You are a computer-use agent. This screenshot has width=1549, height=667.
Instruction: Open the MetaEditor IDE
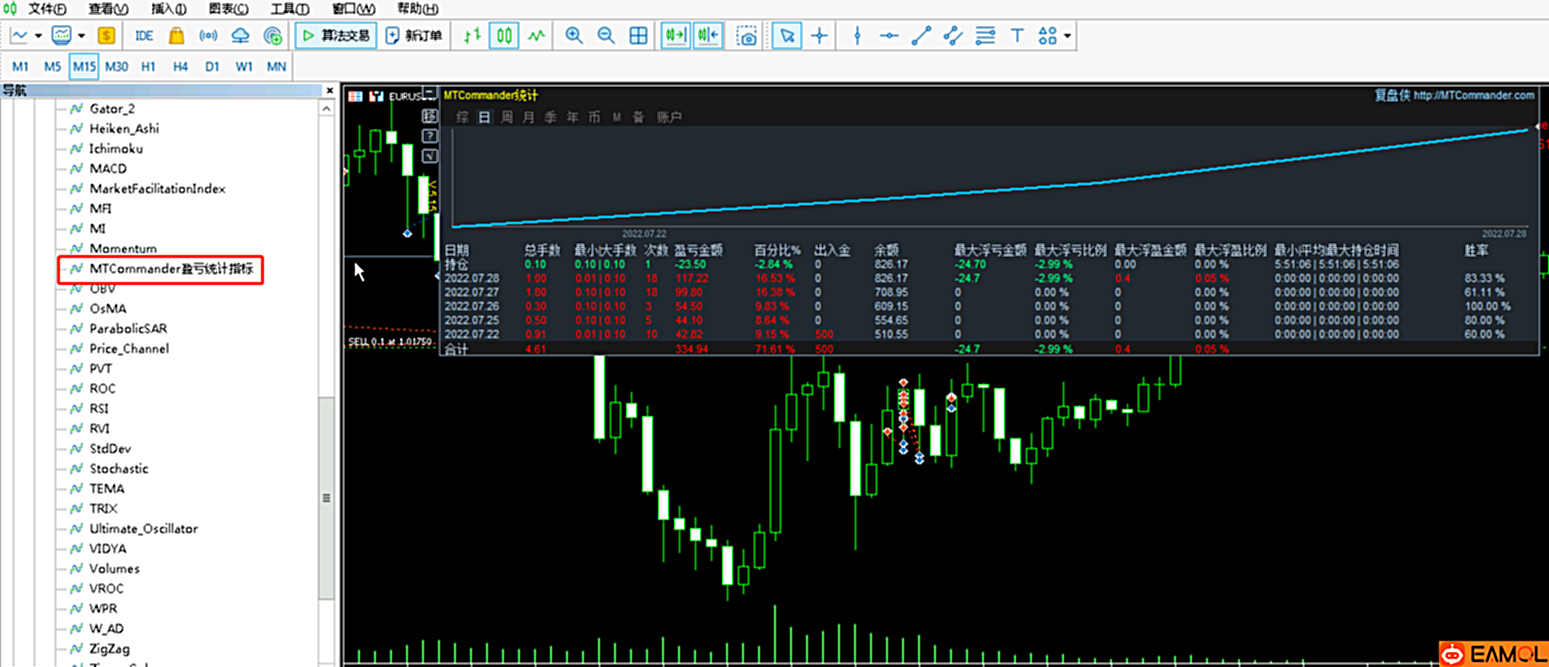(x=144, y=36)
